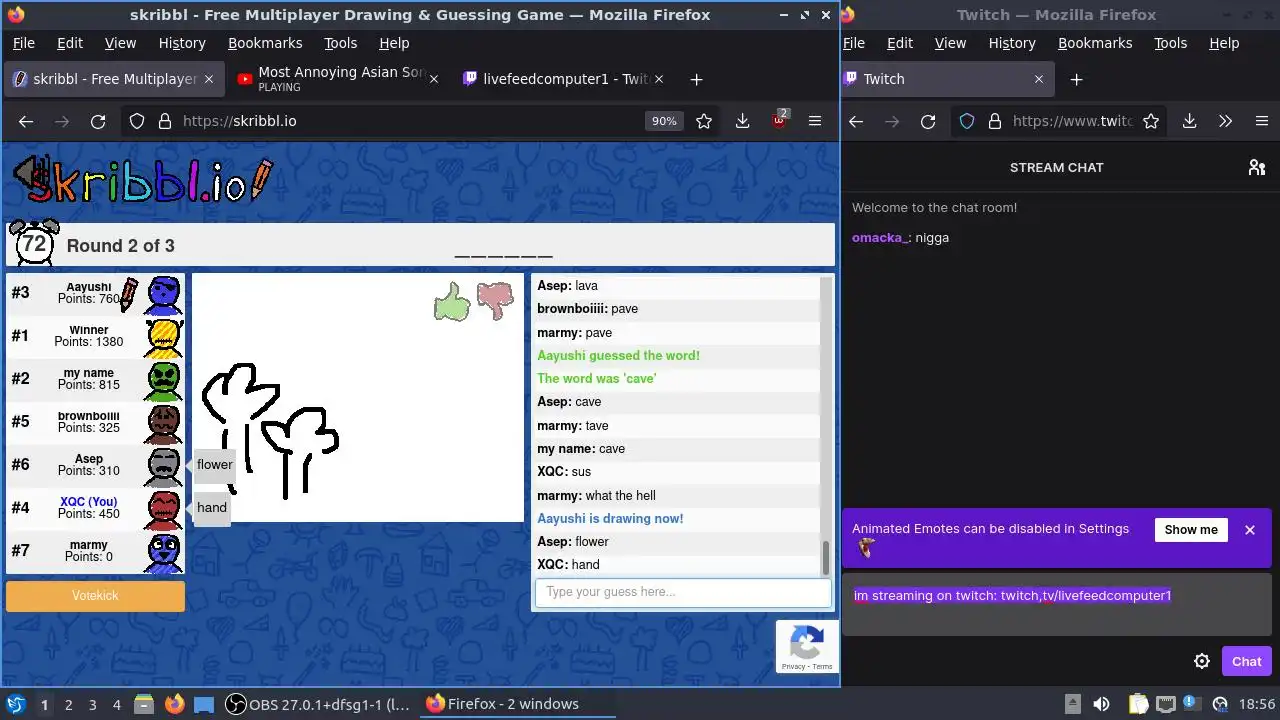Click skribbl.io address bar URL
This screenshot has width=1280, height=720.
239,121
